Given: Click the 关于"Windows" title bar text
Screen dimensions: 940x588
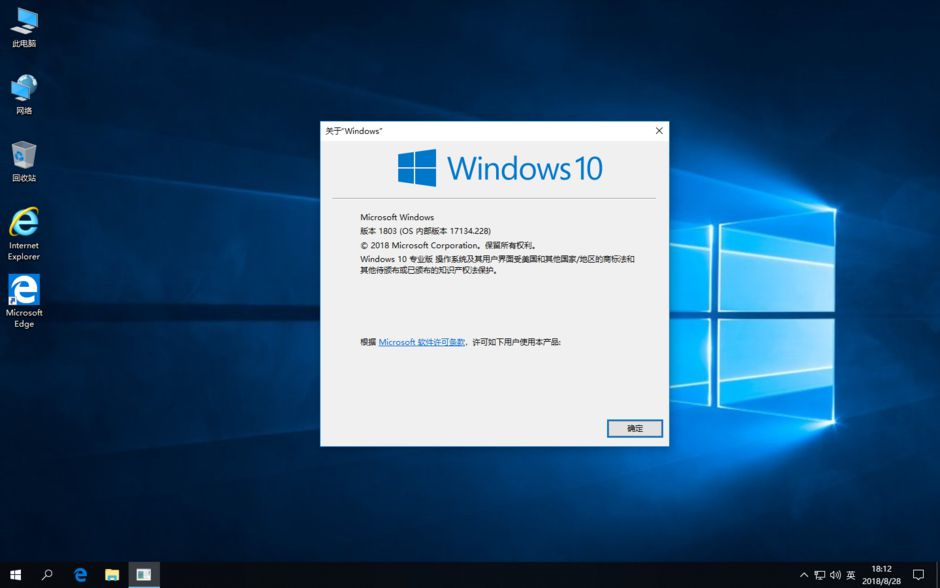Looking at the screenshot, I should click(354, 131).
